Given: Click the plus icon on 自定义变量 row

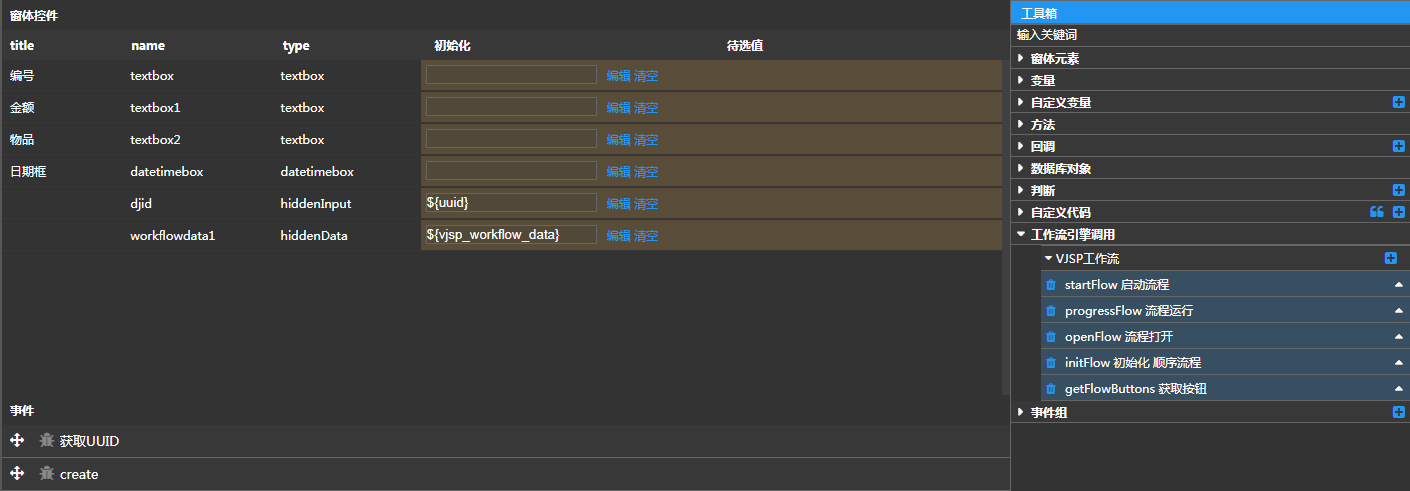Looking at the screenshot, I should [1398, 102].
